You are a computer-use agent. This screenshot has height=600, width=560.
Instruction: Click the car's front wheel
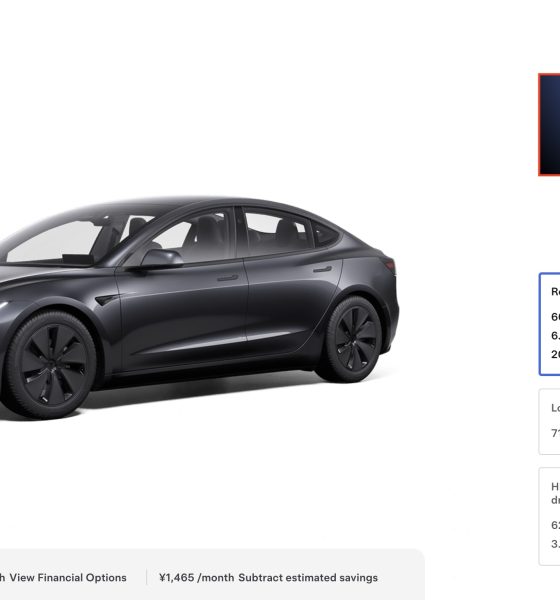[51, 365]
